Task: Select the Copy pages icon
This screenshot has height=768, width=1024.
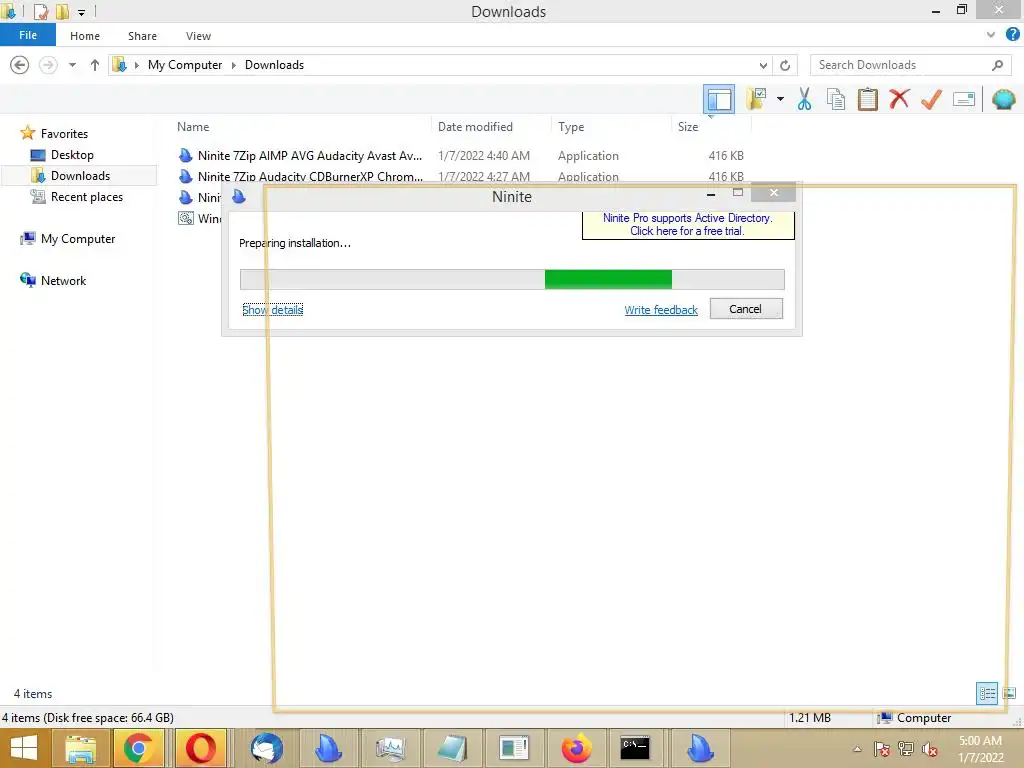Action: pyautogui.click(x=835, y=99)
